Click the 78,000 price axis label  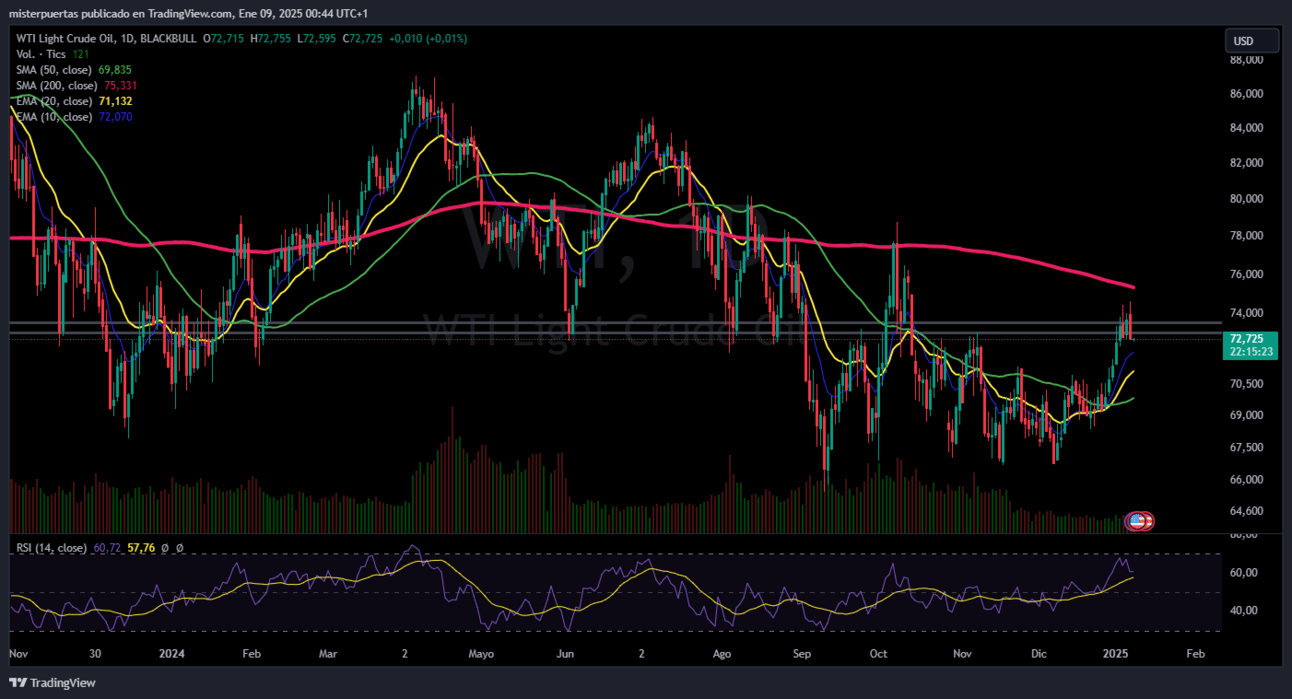1247,236
